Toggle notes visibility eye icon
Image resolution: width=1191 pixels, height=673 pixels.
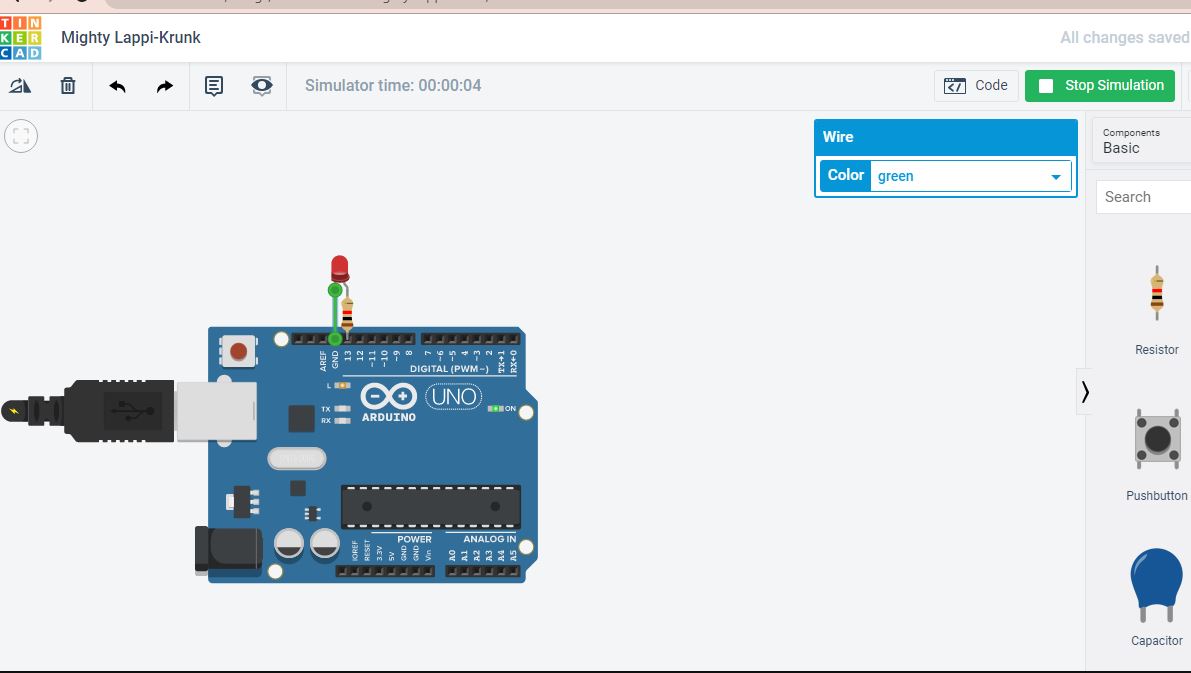pyautogui.click(x=261, y=86)
